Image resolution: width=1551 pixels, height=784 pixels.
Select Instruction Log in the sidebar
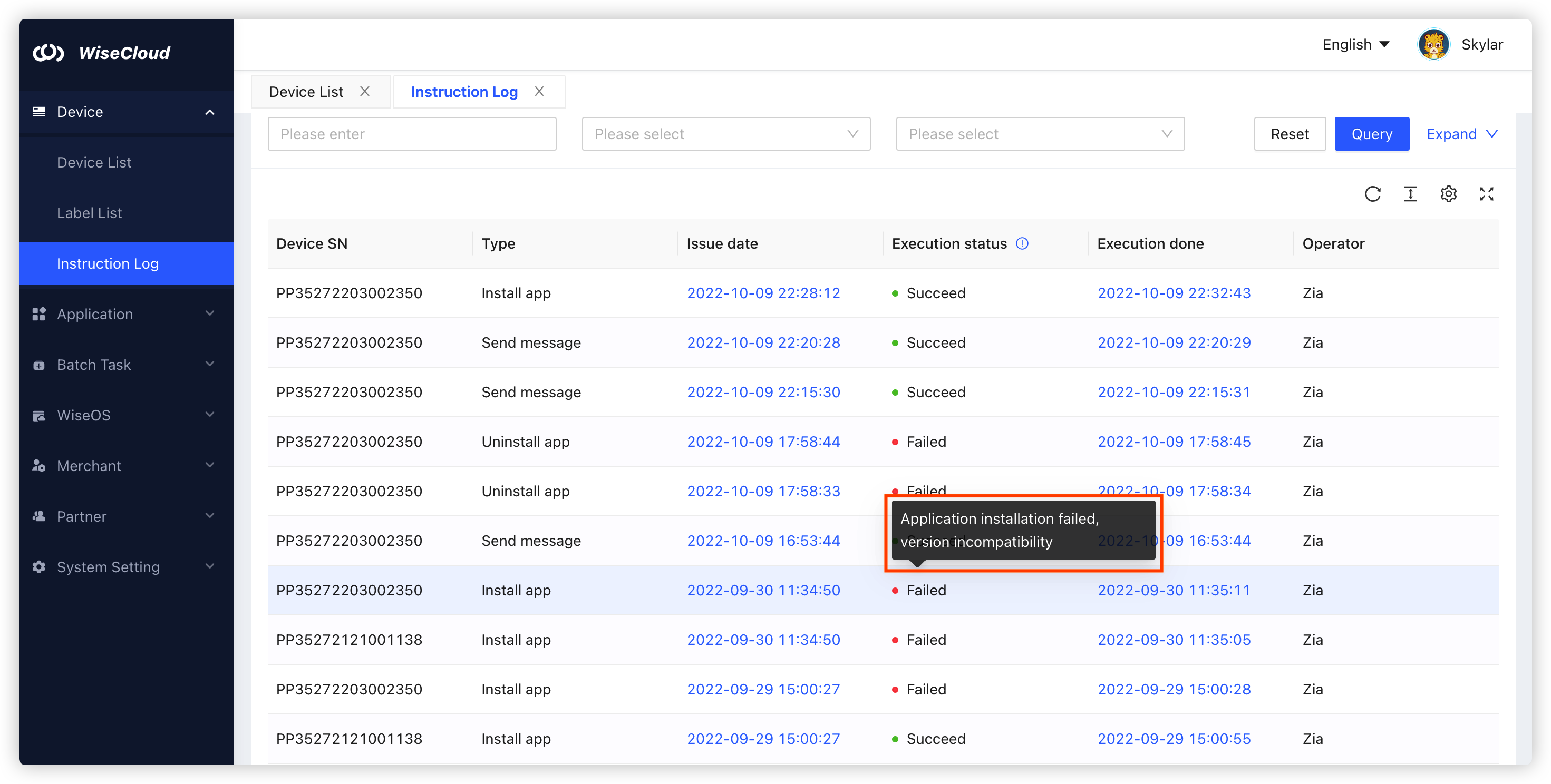click(108, 263)
